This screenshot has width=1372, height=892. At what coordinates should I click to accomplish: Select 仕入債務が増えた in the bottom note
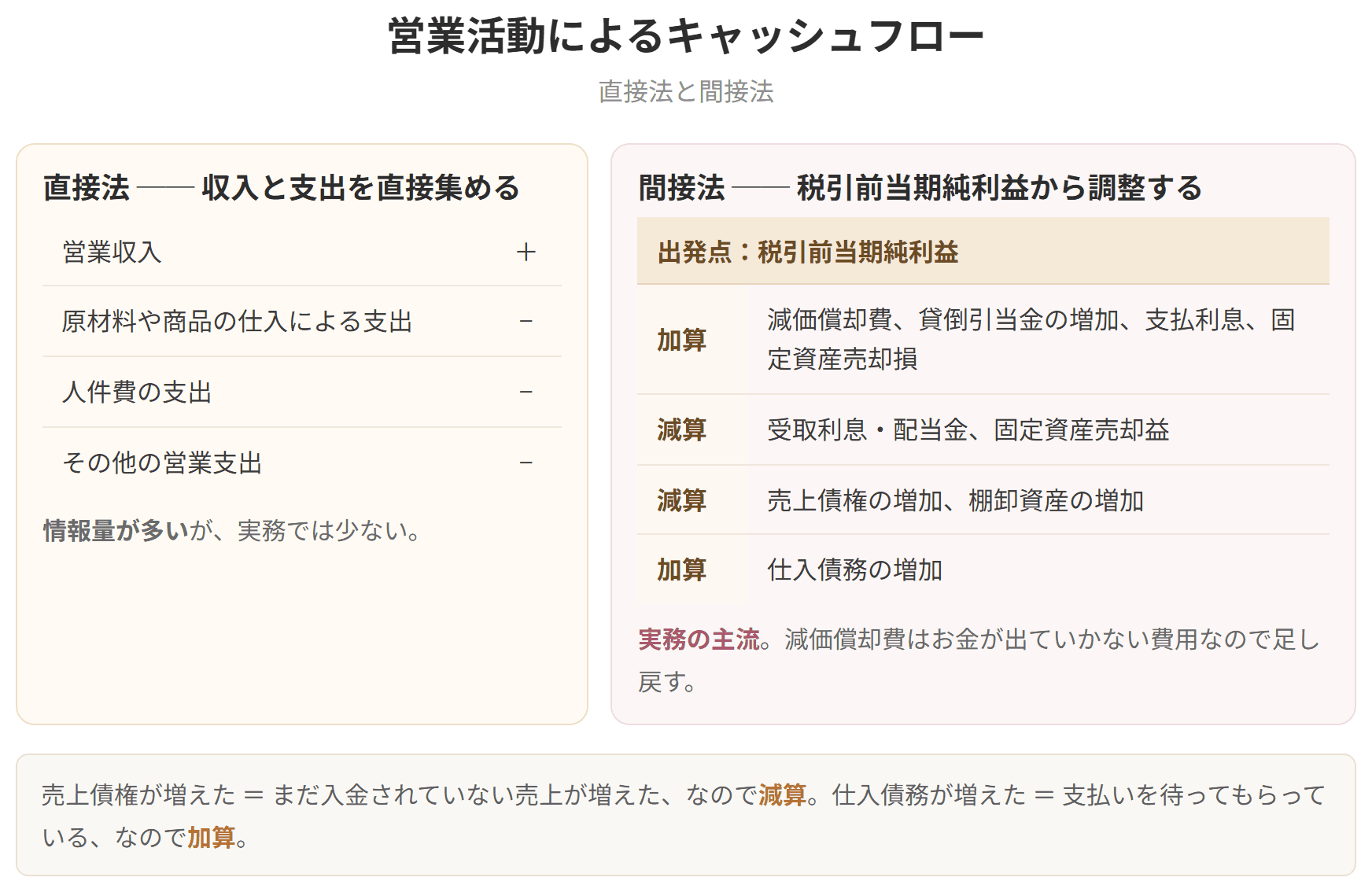tap(929, 795)
